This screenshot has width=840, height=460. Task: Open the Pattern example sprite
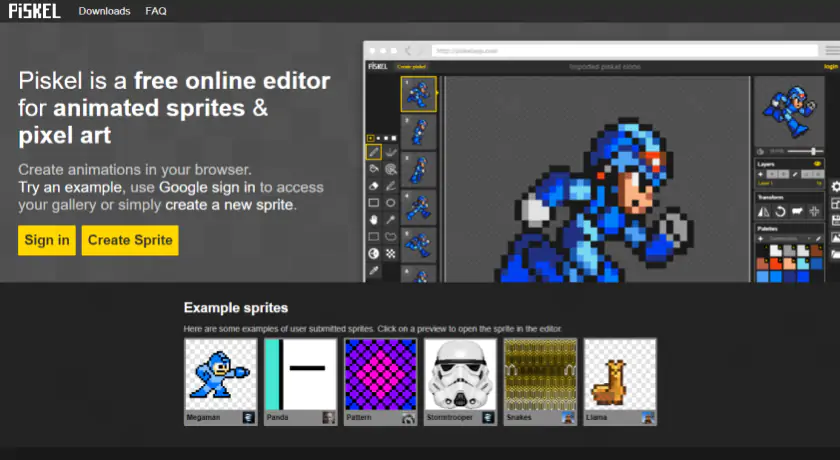pyautogui.click(x=380, y=381)
